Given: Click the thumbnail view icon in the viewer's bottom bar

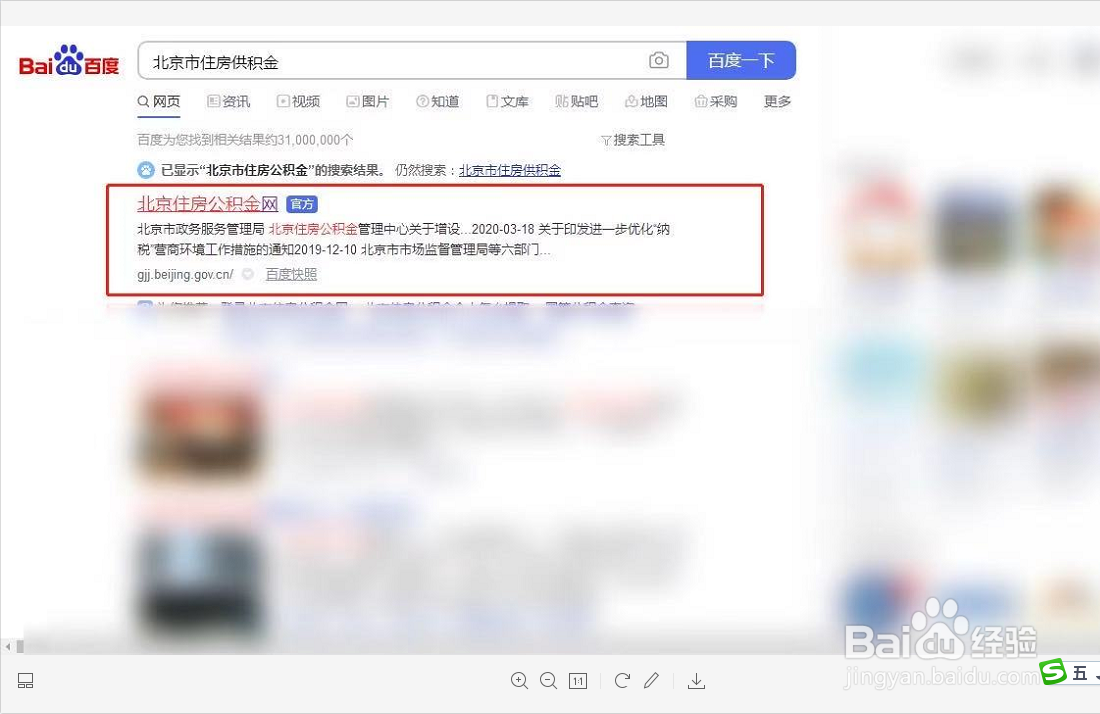Looking at the screenshot, I should pyautogui.click(x=25, y=680).
